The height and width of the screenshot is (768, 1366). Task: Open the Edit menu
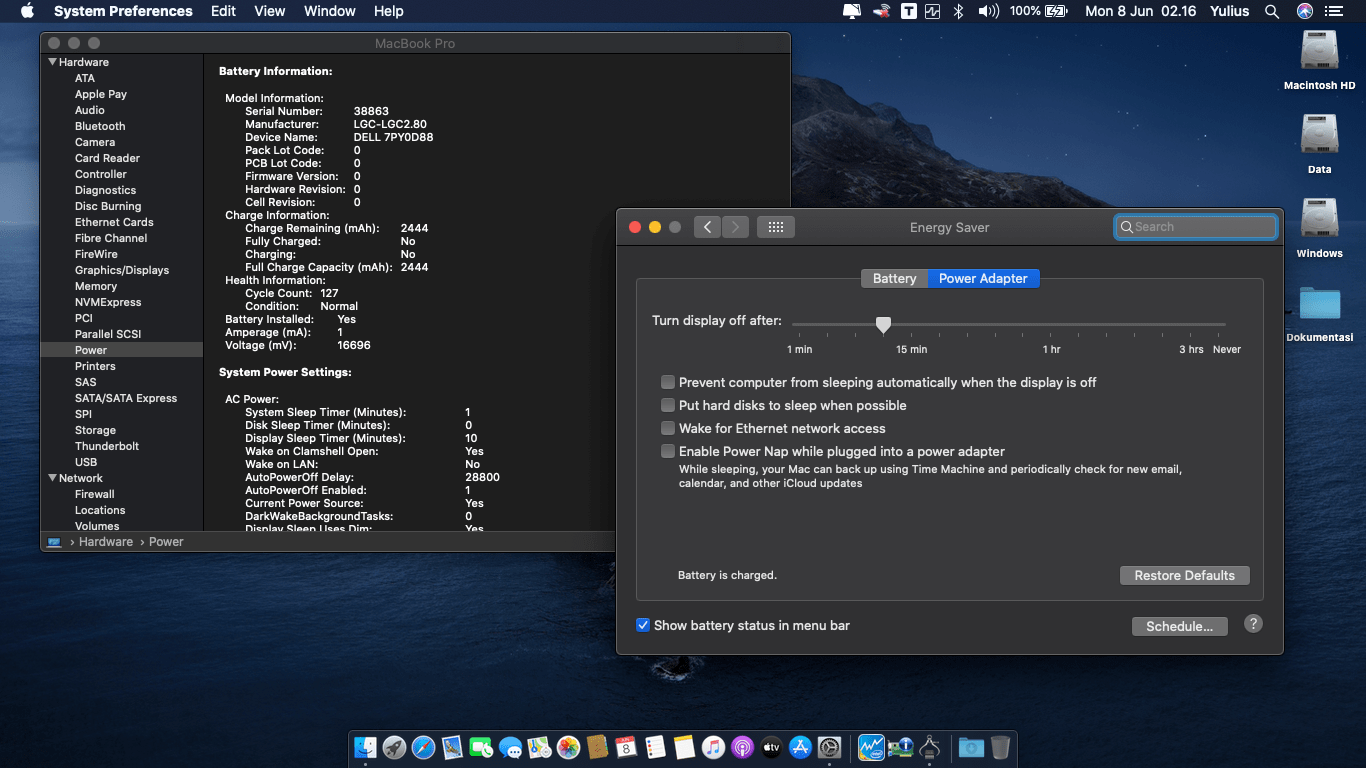(x=223, y=11)
